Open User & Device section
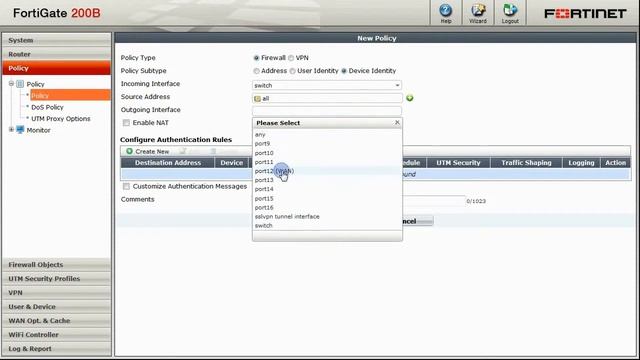Image resolution: width=640 pixels, height=360 pixels. point(56,307)
